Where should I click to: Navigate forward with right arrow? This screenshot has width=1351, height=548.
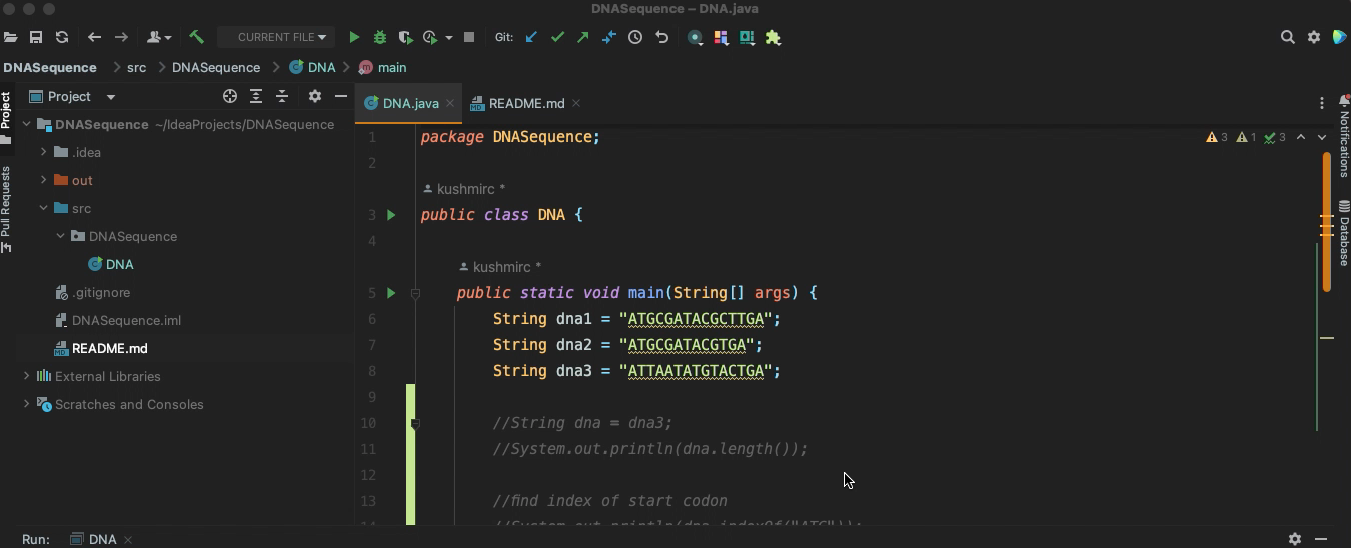(121, 37)
